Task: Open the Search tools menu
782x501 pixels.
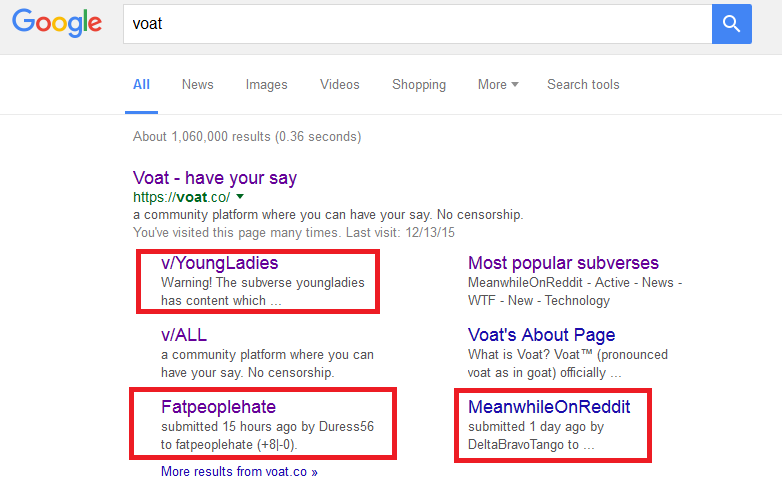Action: (x=583, y=85)
